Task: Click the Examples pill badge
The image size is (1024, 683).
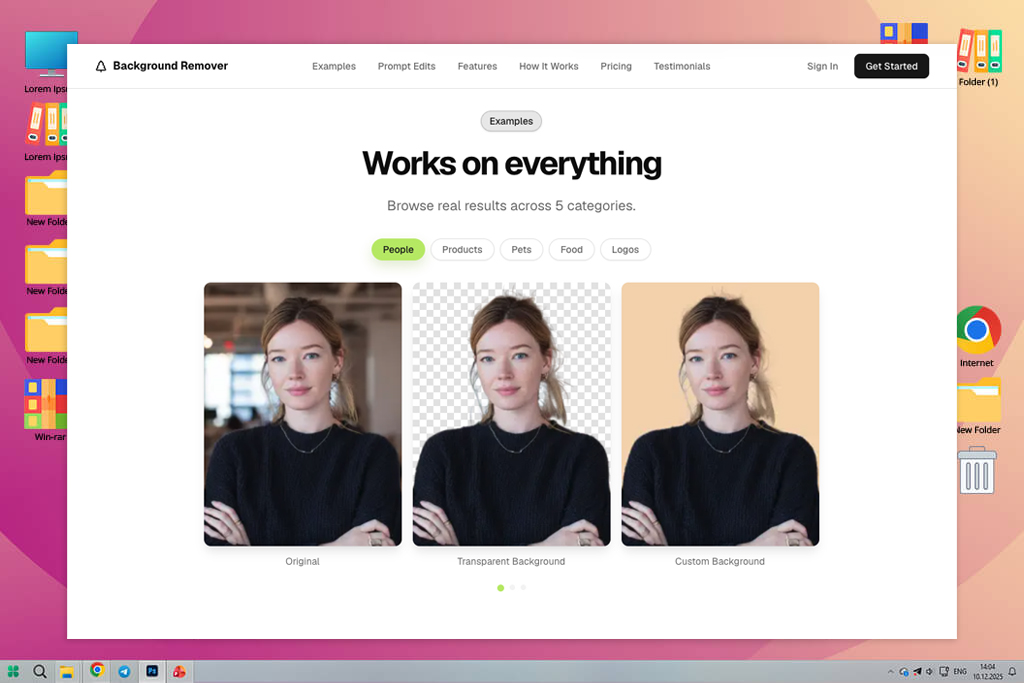Action: click(x=511, y=121)
